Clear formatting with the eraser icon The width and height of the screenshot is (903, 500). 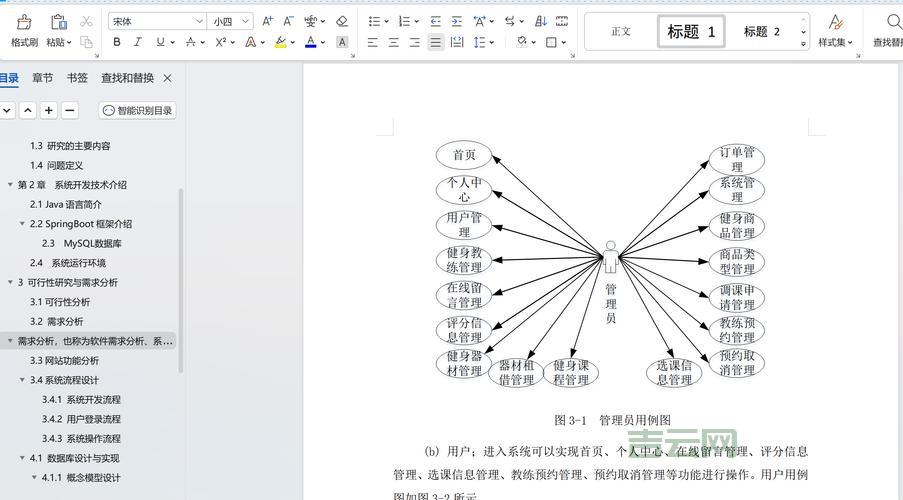[342, 21]
